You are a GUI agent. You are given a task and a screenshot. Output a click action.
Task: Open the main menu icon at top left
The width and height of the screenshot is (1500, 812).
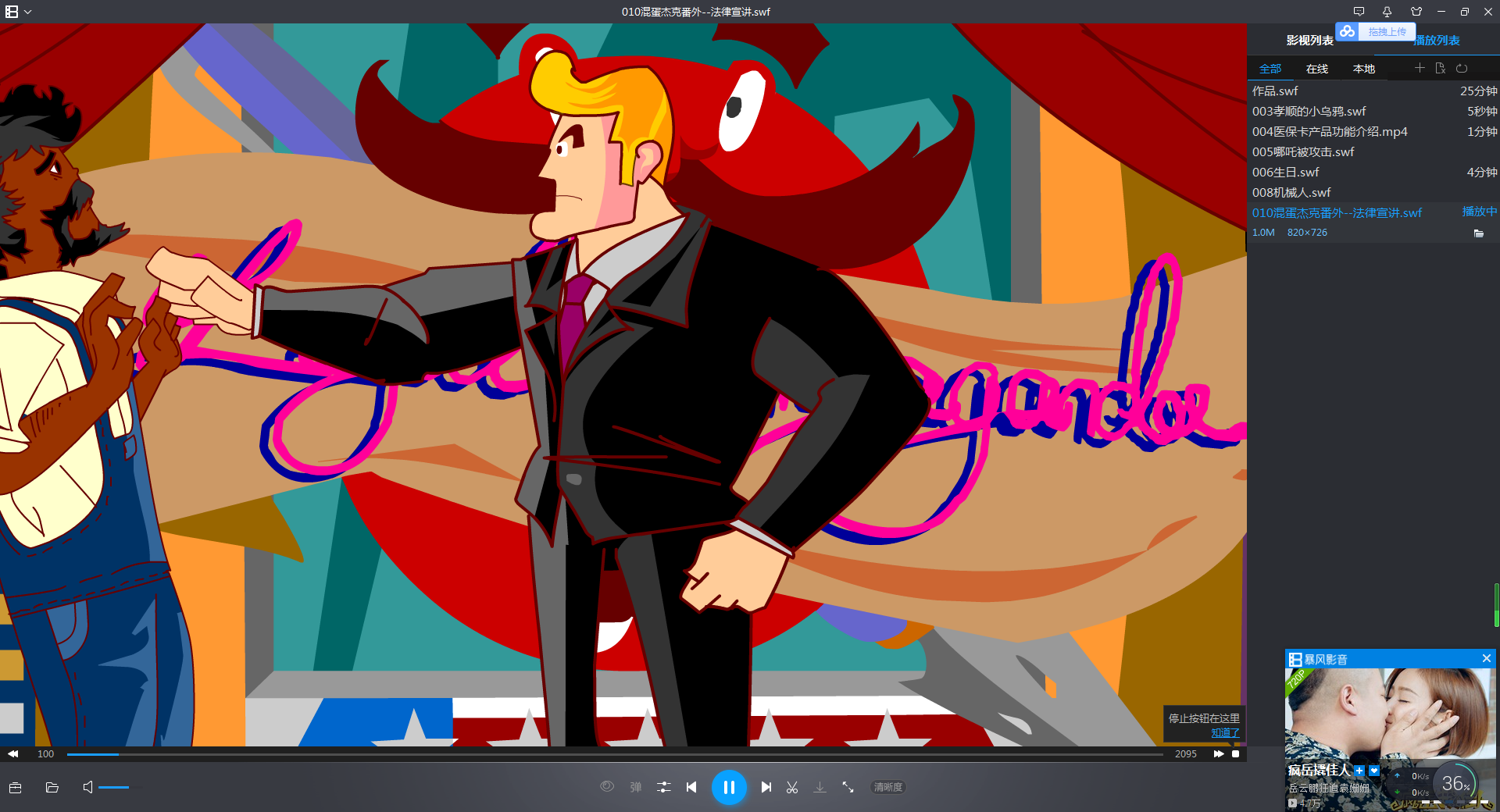[12, 12]
